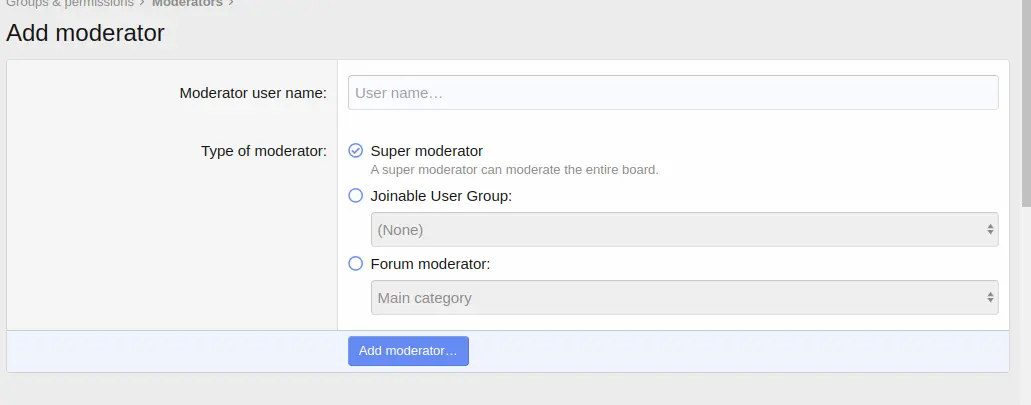Screen dimensions: 1031x405
Task: Select the Super moderator radio button
Action: (355, 151)
